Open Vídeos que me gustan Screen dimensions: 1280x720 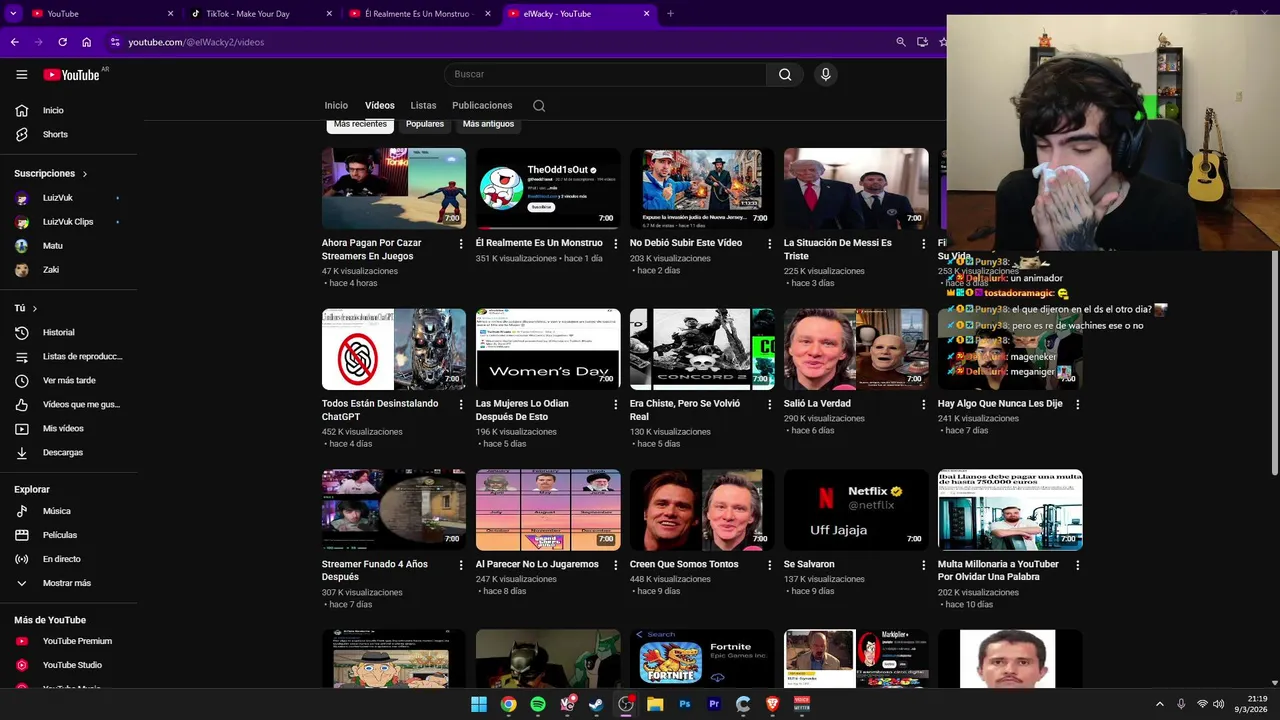click(x=69, y=404)
